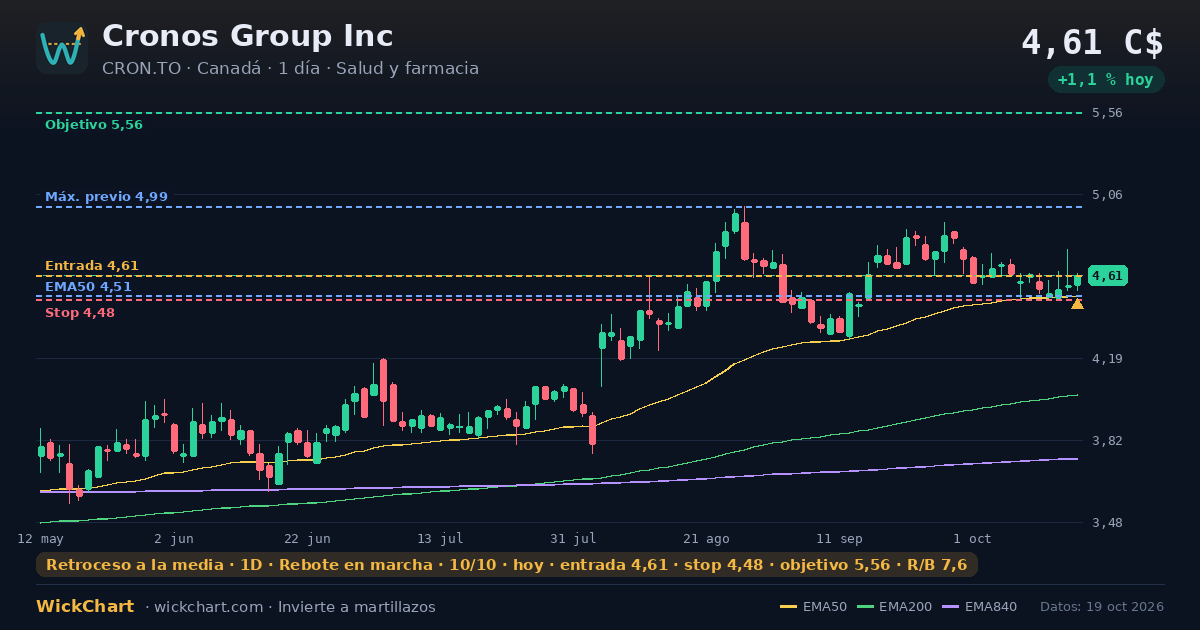Screen dimensions: 1200x630
Task: Click the 31 jul date axis label
Action: click(573, 538)
